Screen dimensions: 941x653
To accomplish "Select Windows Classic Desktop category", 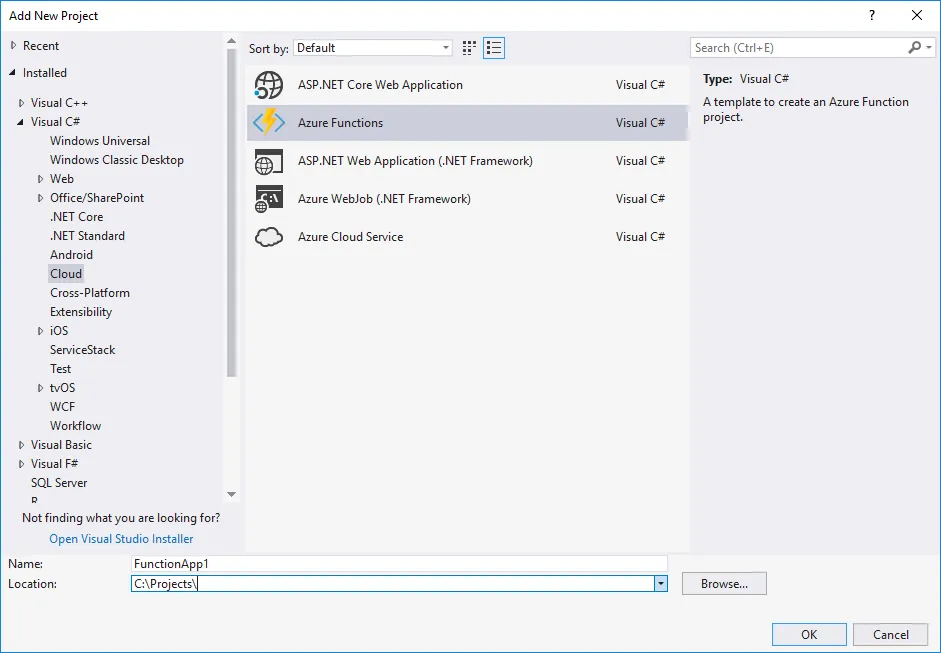I will (116, 160).
